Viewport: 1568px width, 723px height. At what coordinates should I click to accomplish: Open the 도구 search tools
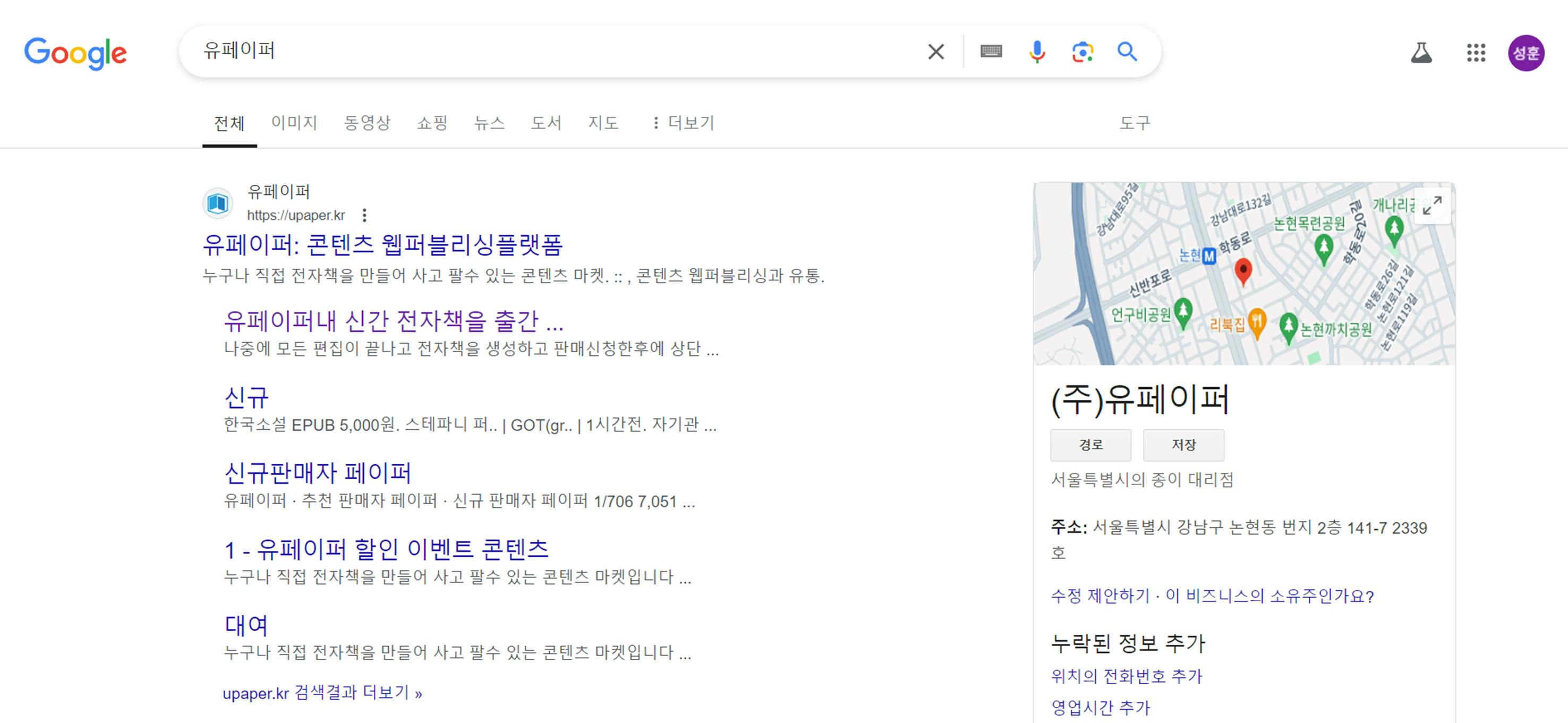coord(1135,123)
